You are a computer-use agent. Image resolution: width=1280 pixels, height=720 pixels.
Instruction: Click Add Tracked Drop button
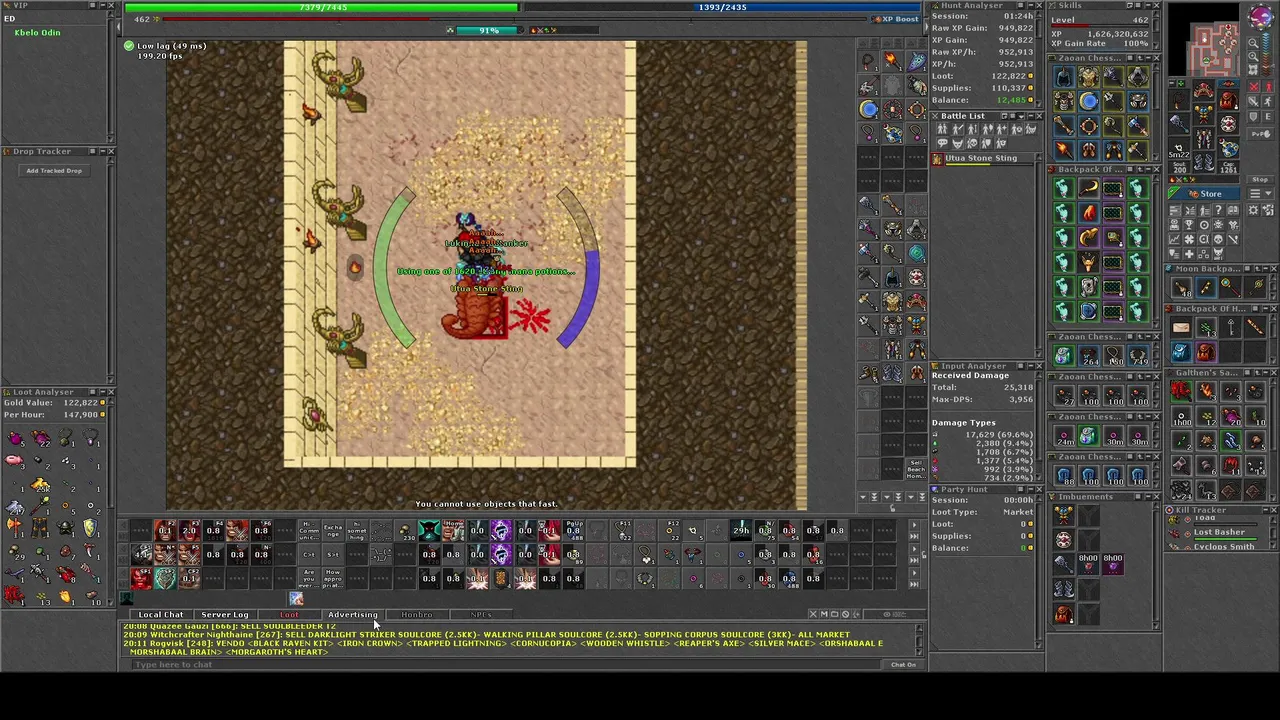[54, 170]
